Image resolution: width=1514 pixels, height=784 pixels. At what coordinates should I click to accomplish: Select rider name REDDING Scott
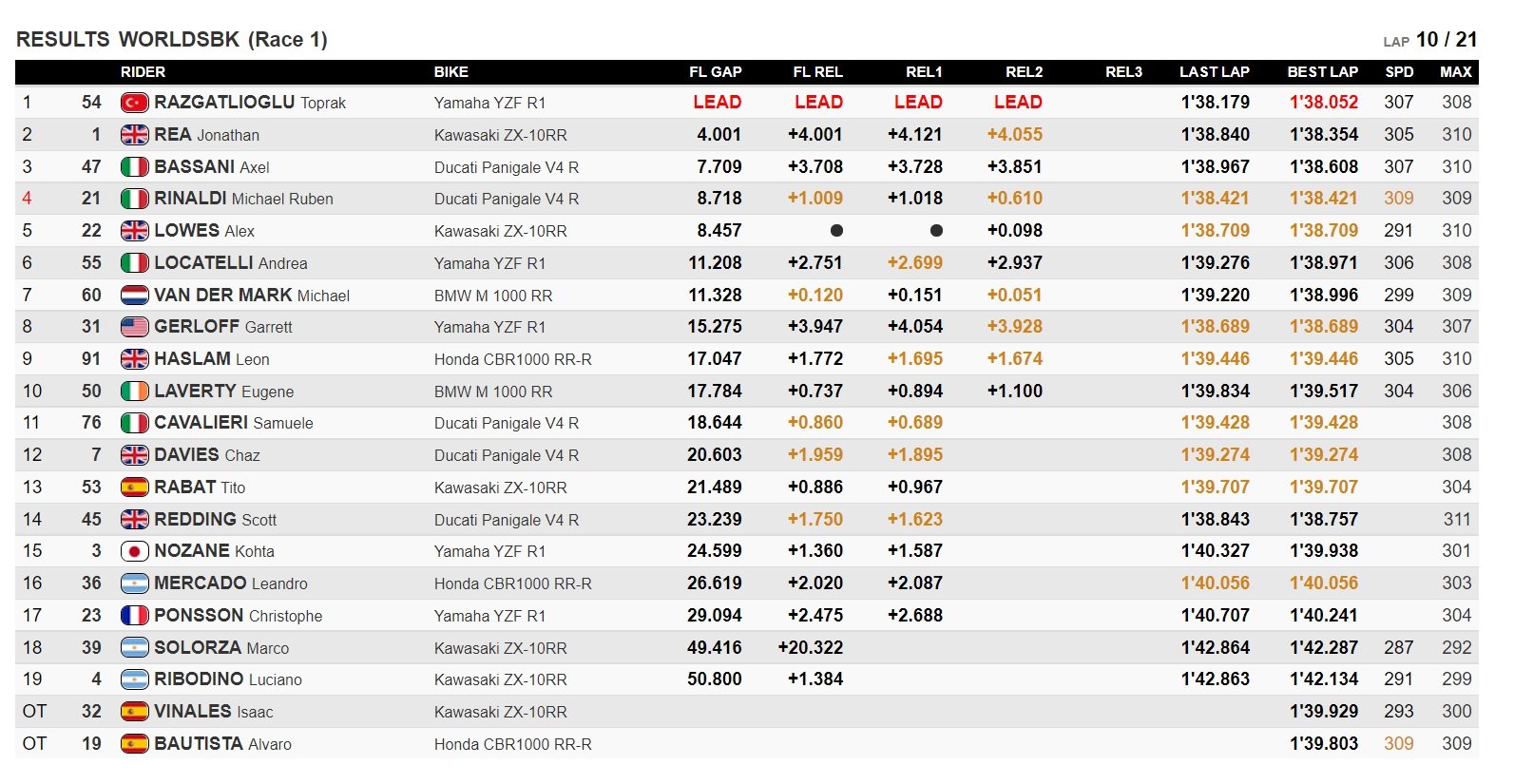click(215, 520)
